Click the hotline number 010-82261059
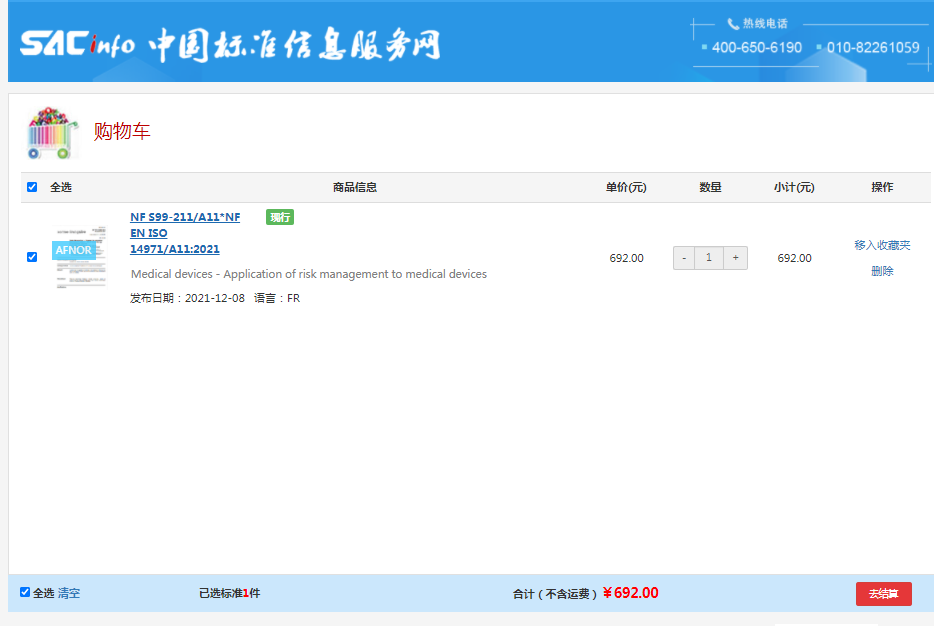 click(x=874, y=47)
